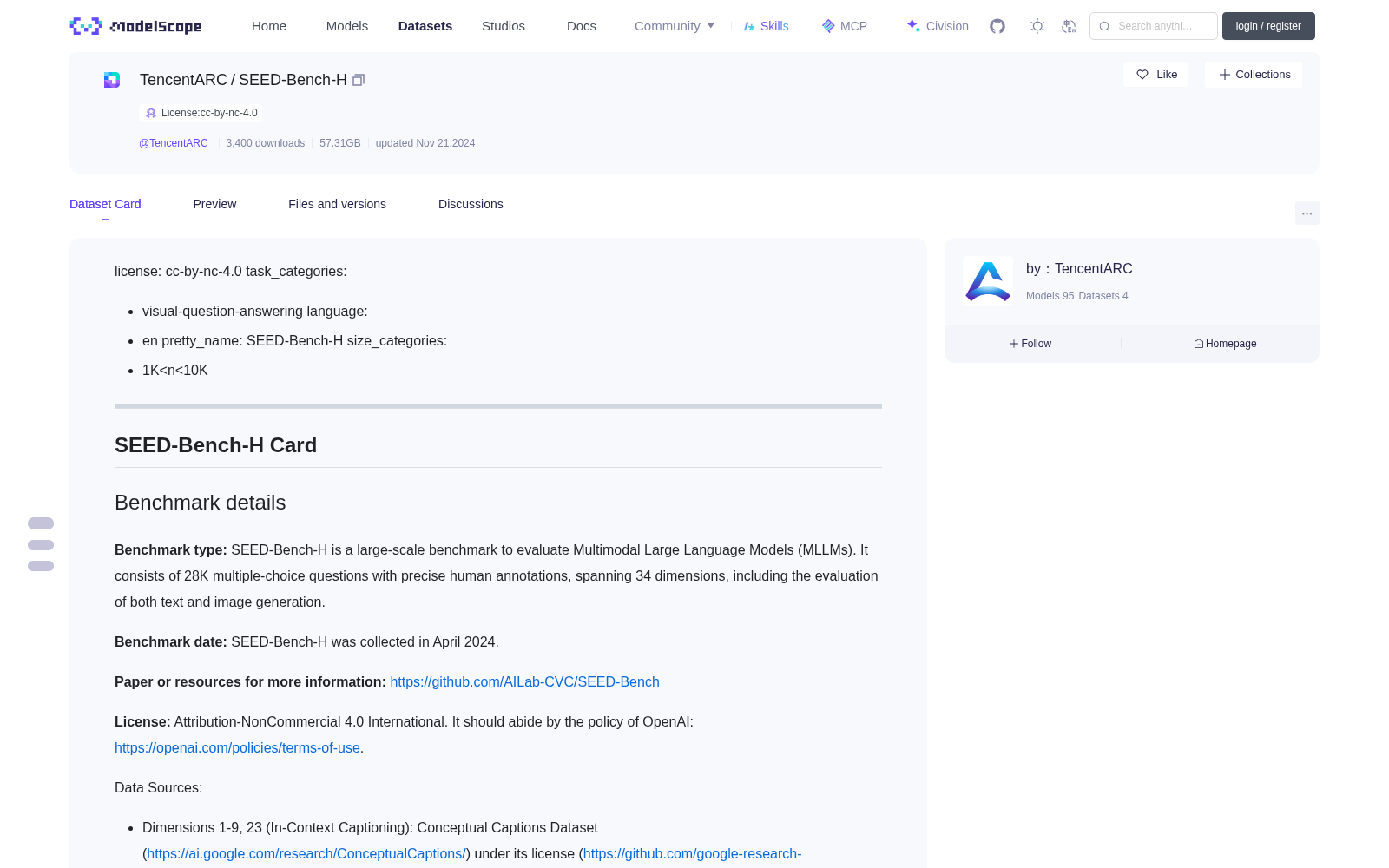Open the OpenAI terms-of-use link

point(237,748)
